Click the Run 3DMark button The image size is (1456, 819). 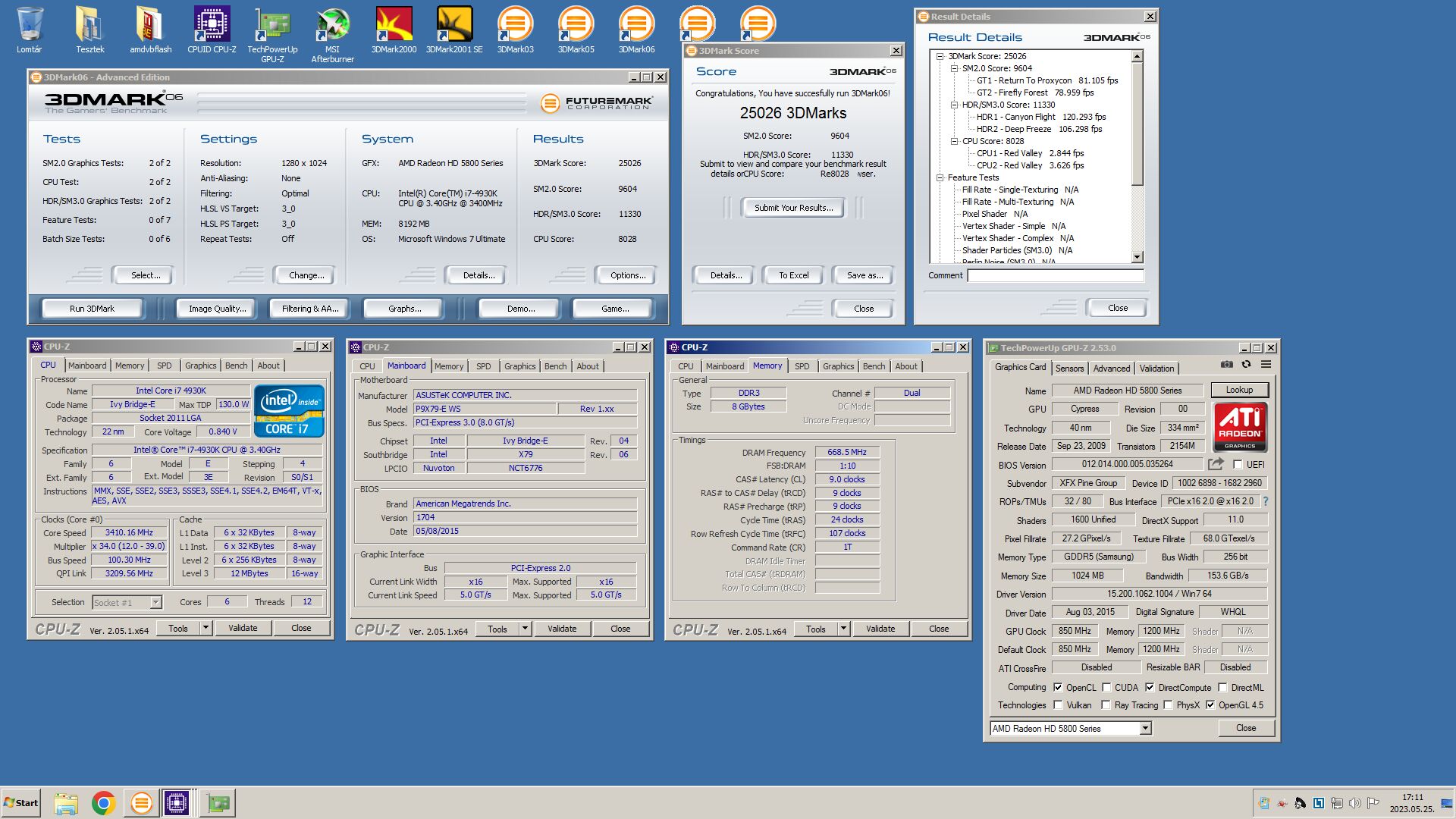92,309
